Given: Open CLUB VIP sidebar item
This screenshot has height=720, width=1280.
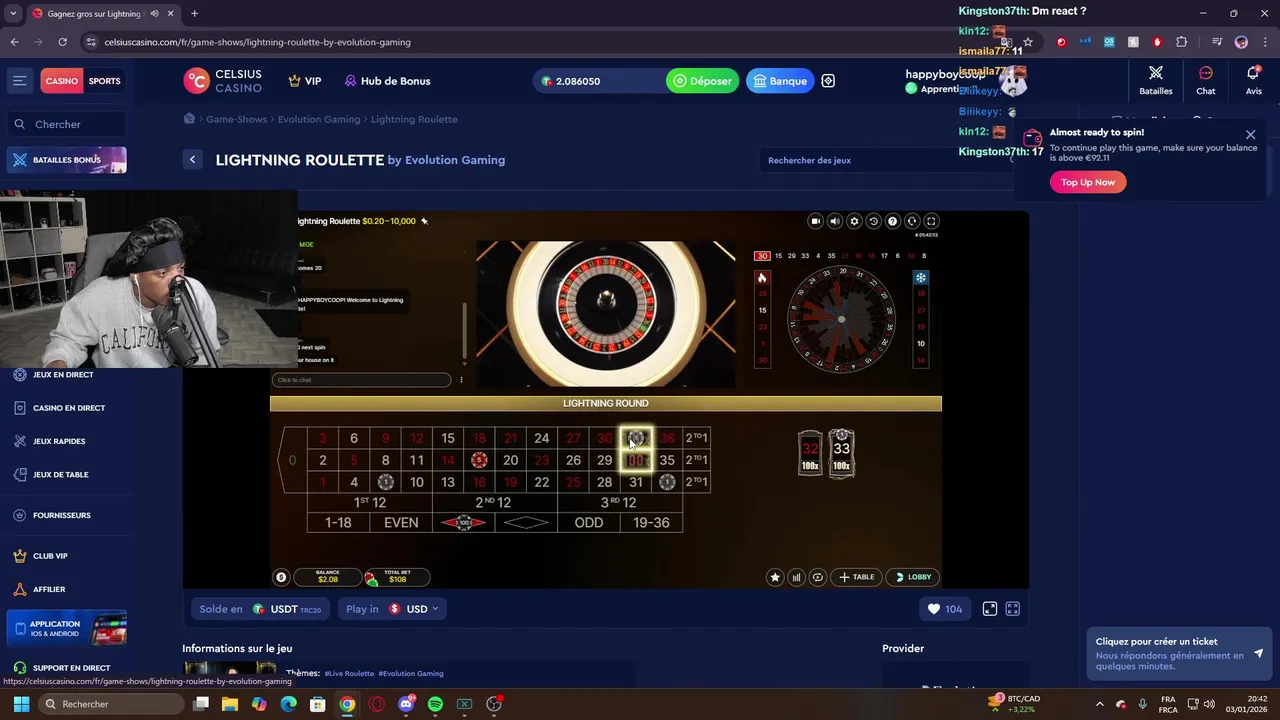Looking at the screenshot, I should (x=50, y=556).
